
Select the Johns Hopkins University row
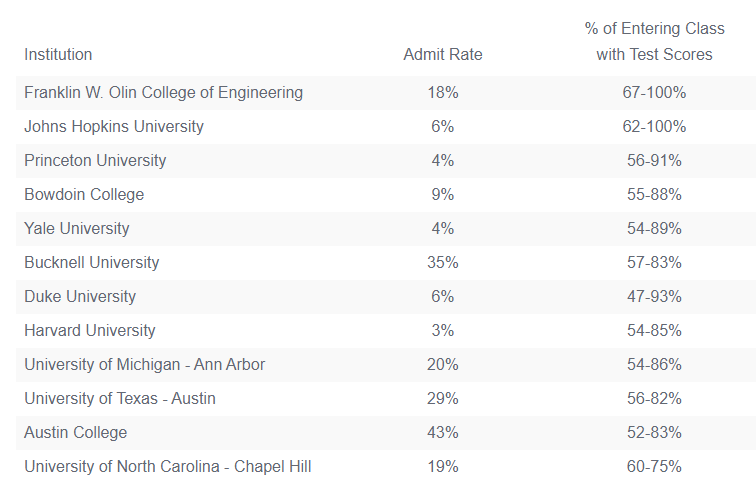pos(114,127)
